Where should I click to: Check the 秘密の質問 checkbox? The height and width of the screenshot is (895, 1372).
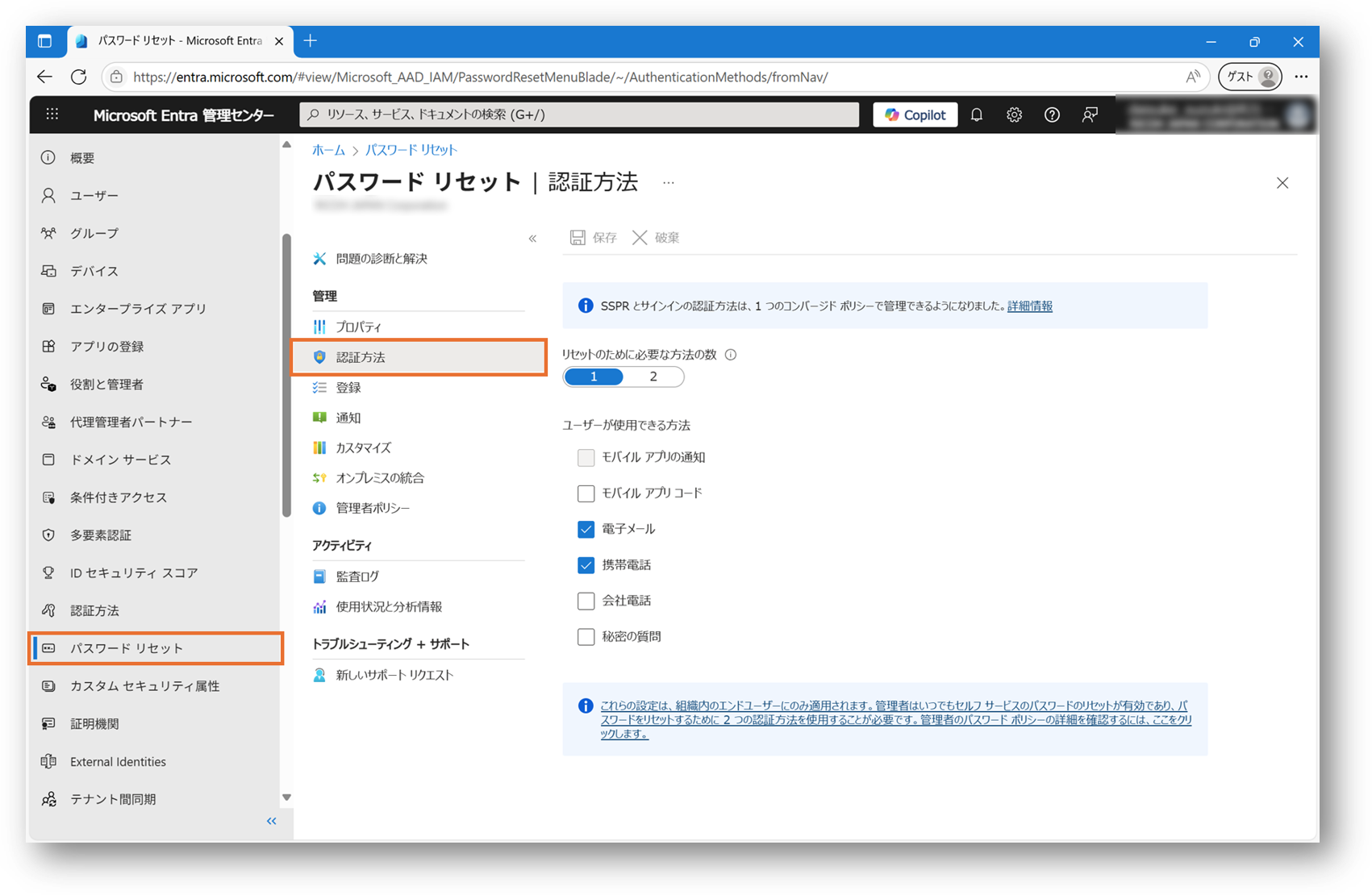click(586, 637)
